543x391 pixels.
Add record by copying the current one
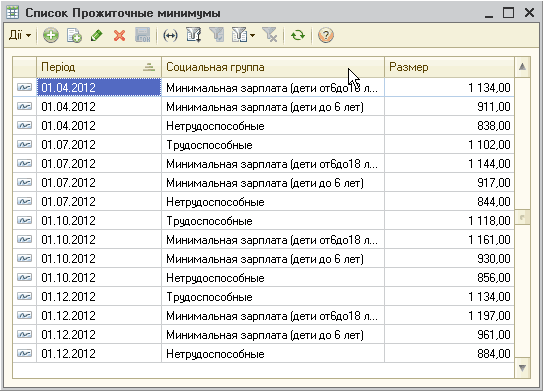[74, 35]
